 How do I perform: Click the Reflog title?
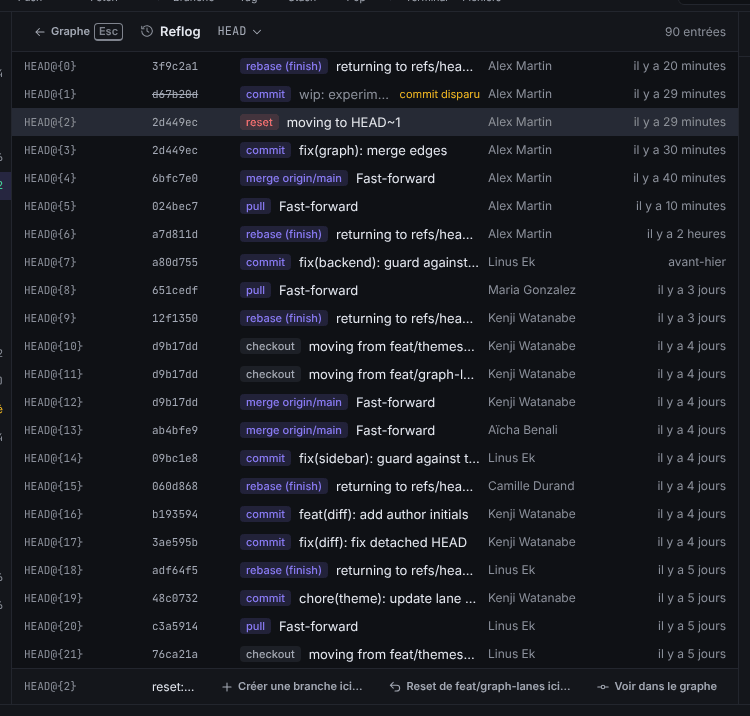[x=180, y=32]
